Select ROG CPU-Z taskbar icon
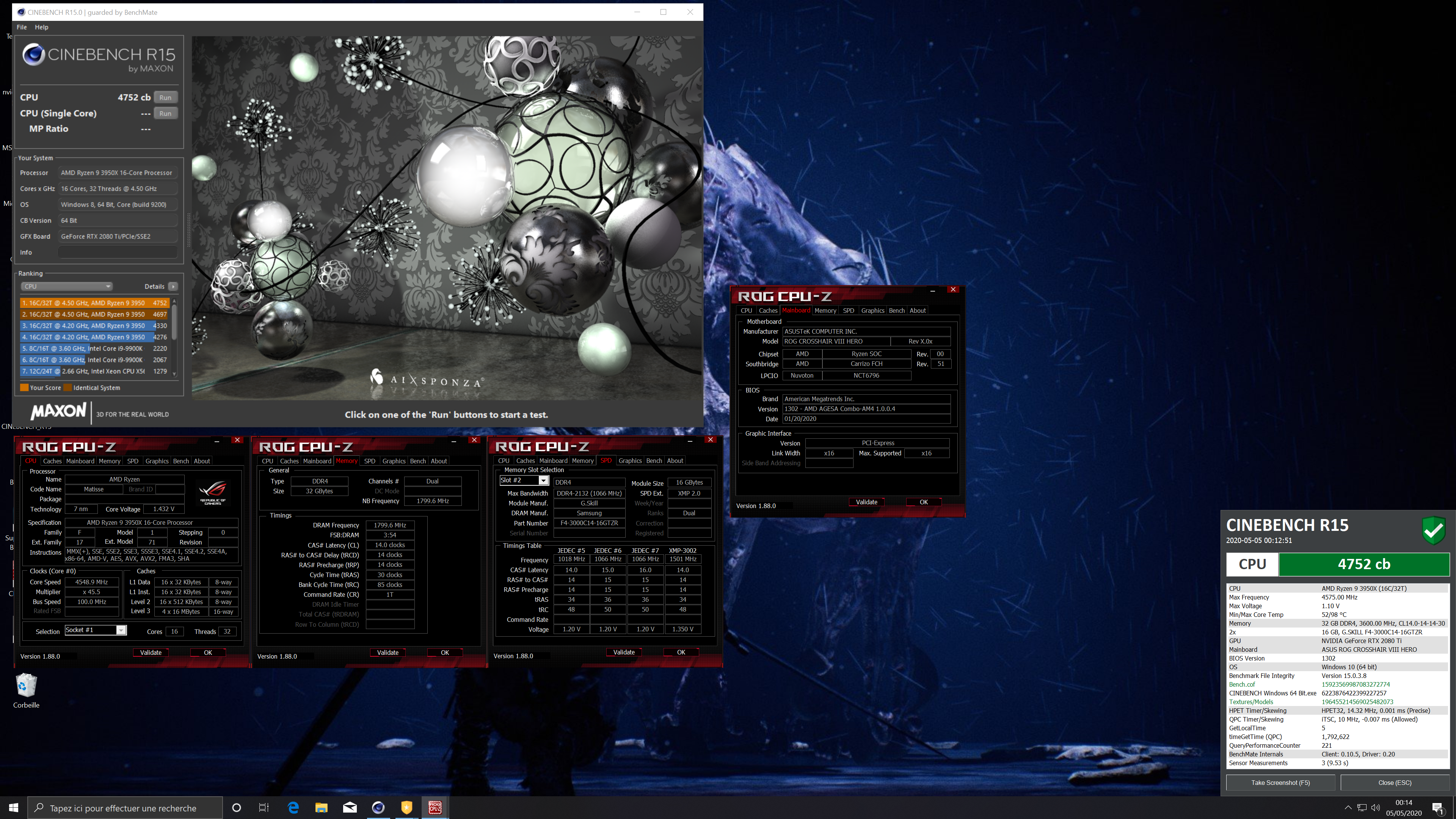 [x=435, y=808]
